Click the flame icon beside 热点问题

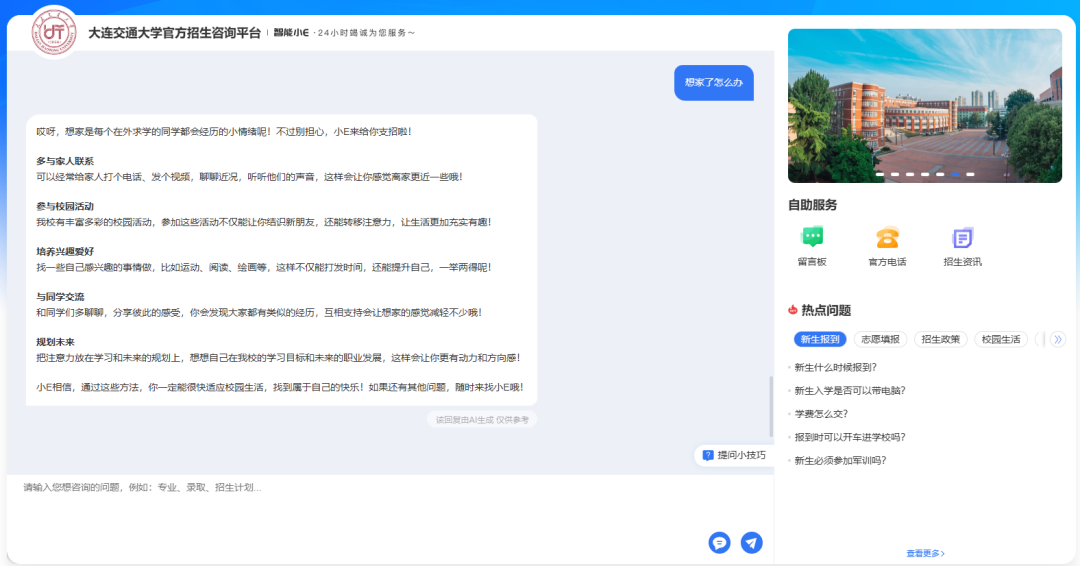point(793,310)
